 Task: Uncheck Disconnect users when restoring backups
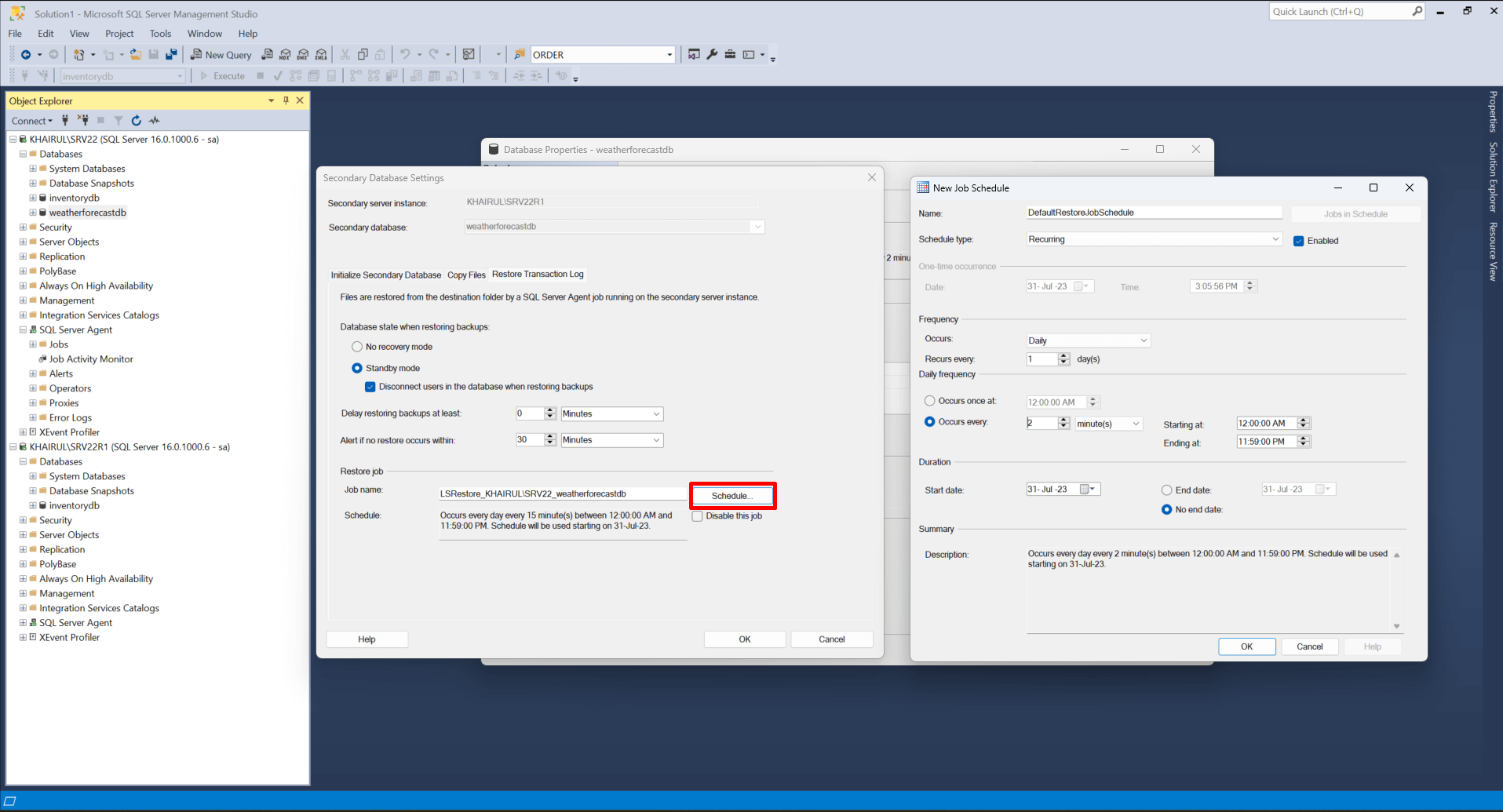coord(370,387)
